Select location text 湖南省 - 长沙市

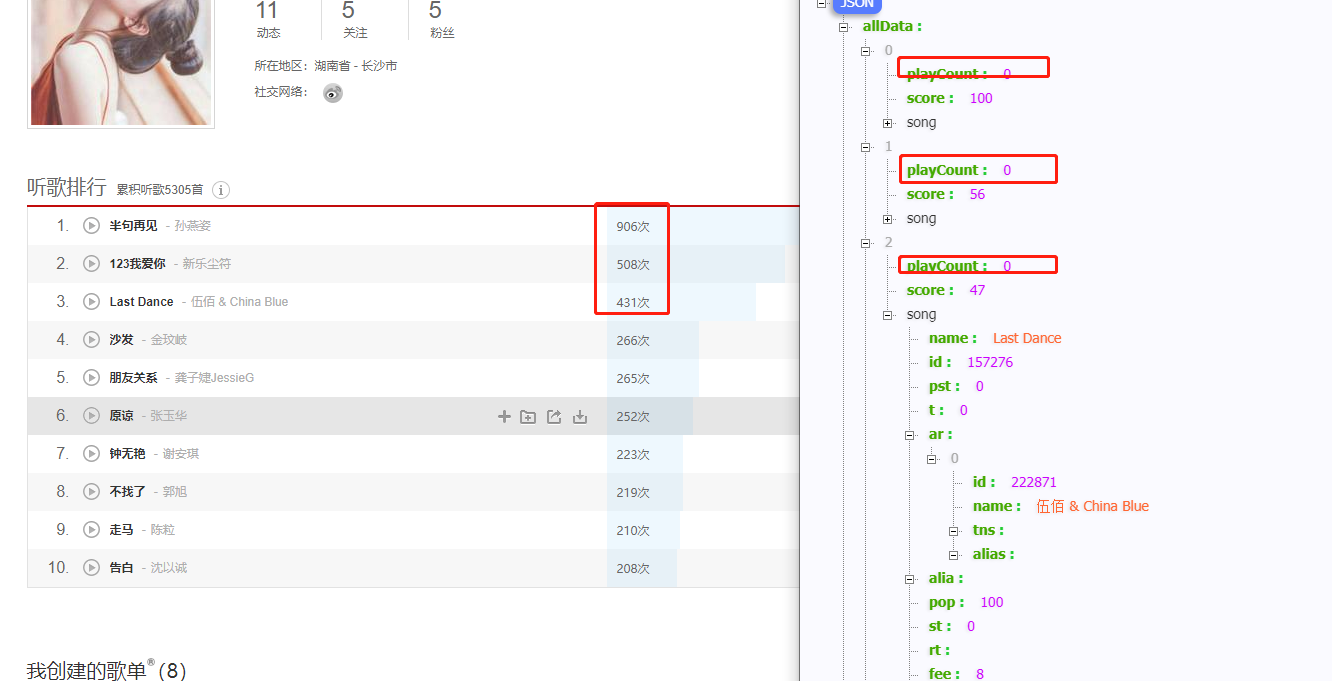[356, 66]
